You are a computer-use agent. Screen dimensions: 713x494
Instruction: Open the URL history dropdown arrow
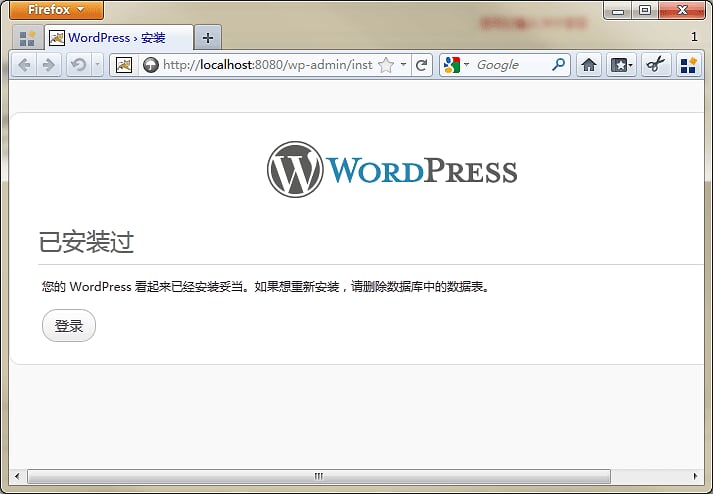[x=403, y=65]
